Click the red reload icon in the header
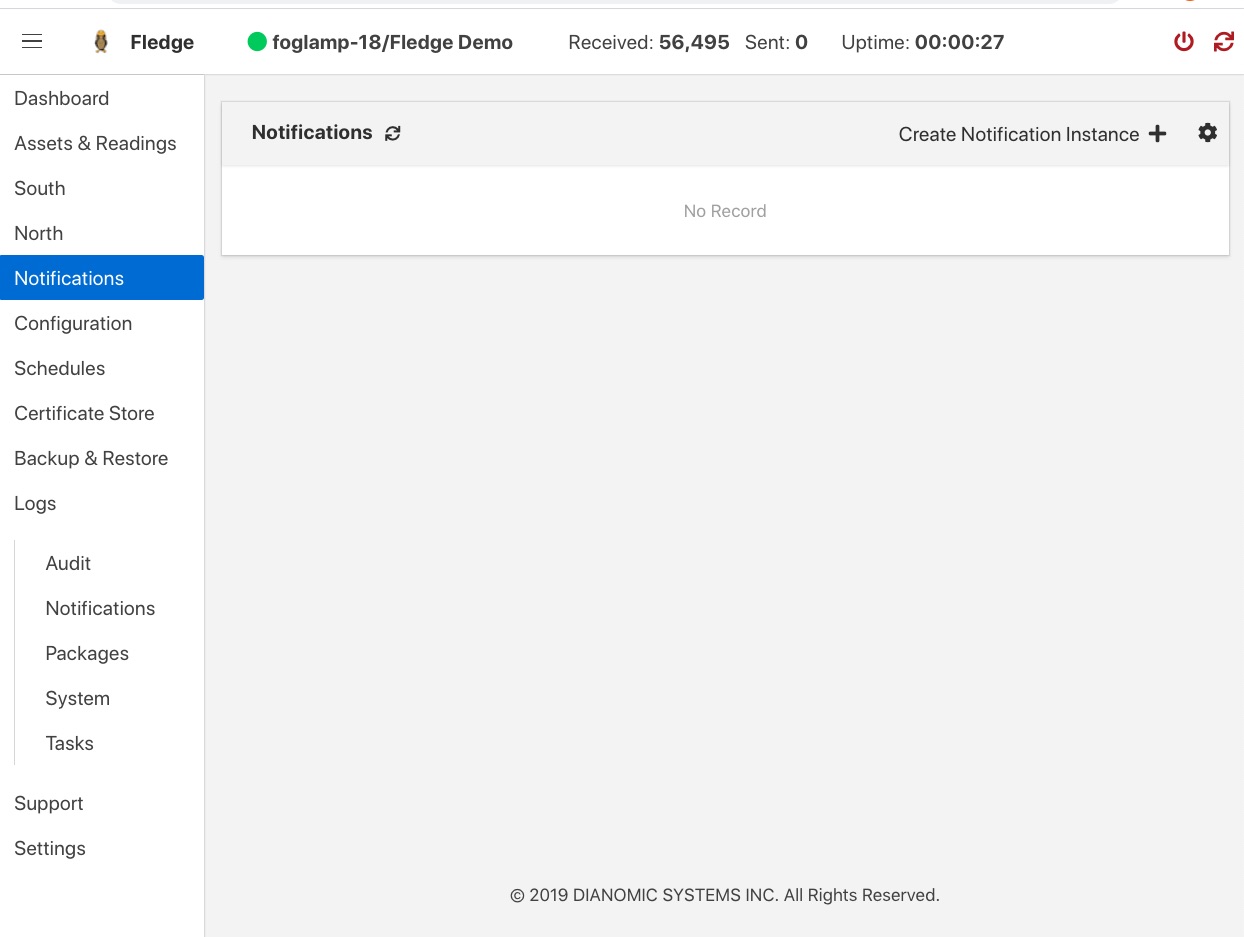This screenshot has height=937, width=1244. (x=1223, y=41)
